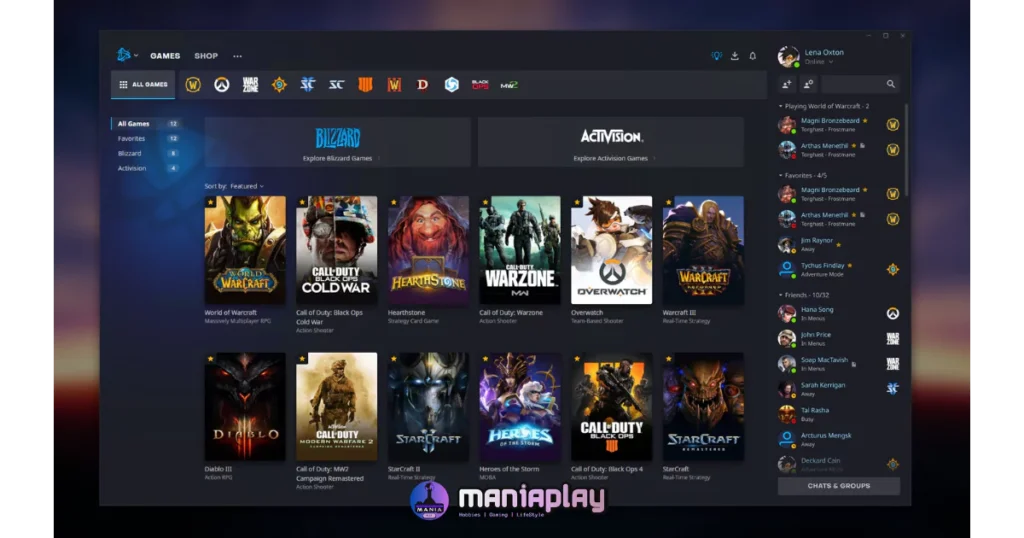Open the downloads icon in header
This screenshot has height=538, width=1024.
tap(735, 56)
